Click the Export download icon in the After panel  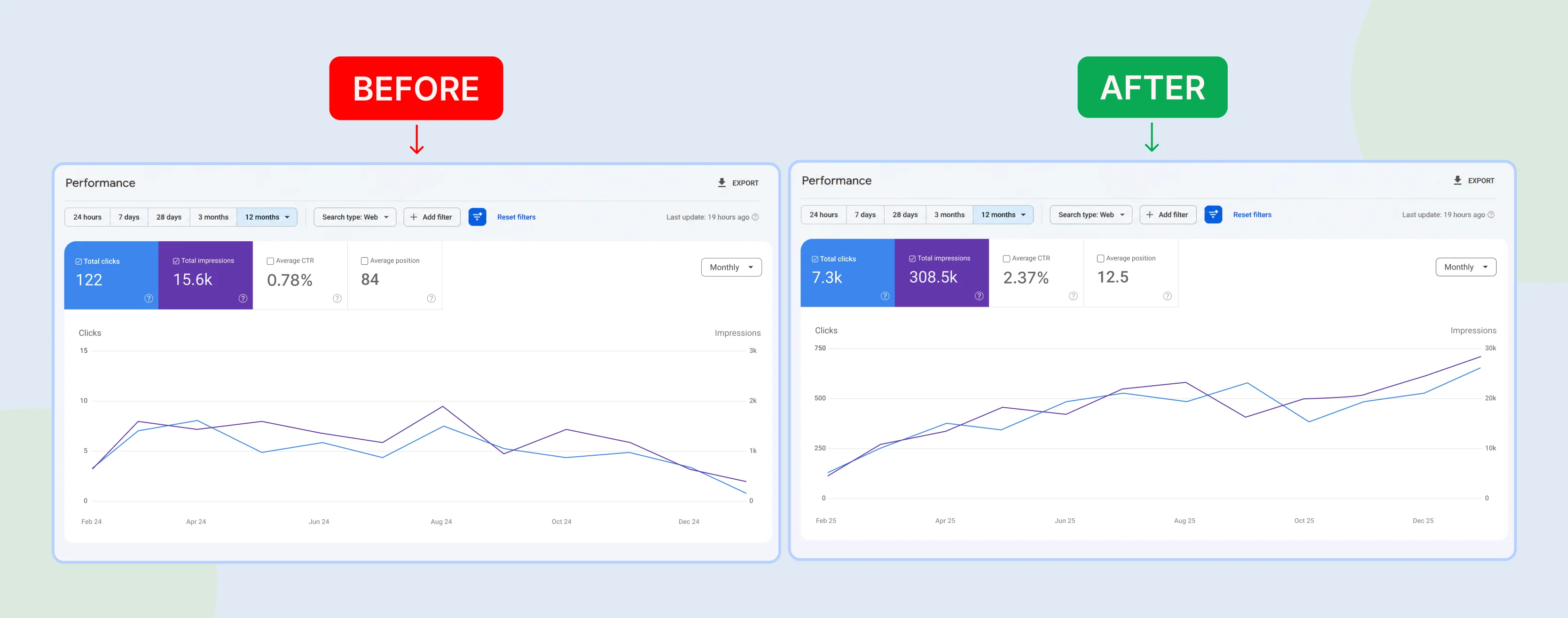tap(1457, 180)
